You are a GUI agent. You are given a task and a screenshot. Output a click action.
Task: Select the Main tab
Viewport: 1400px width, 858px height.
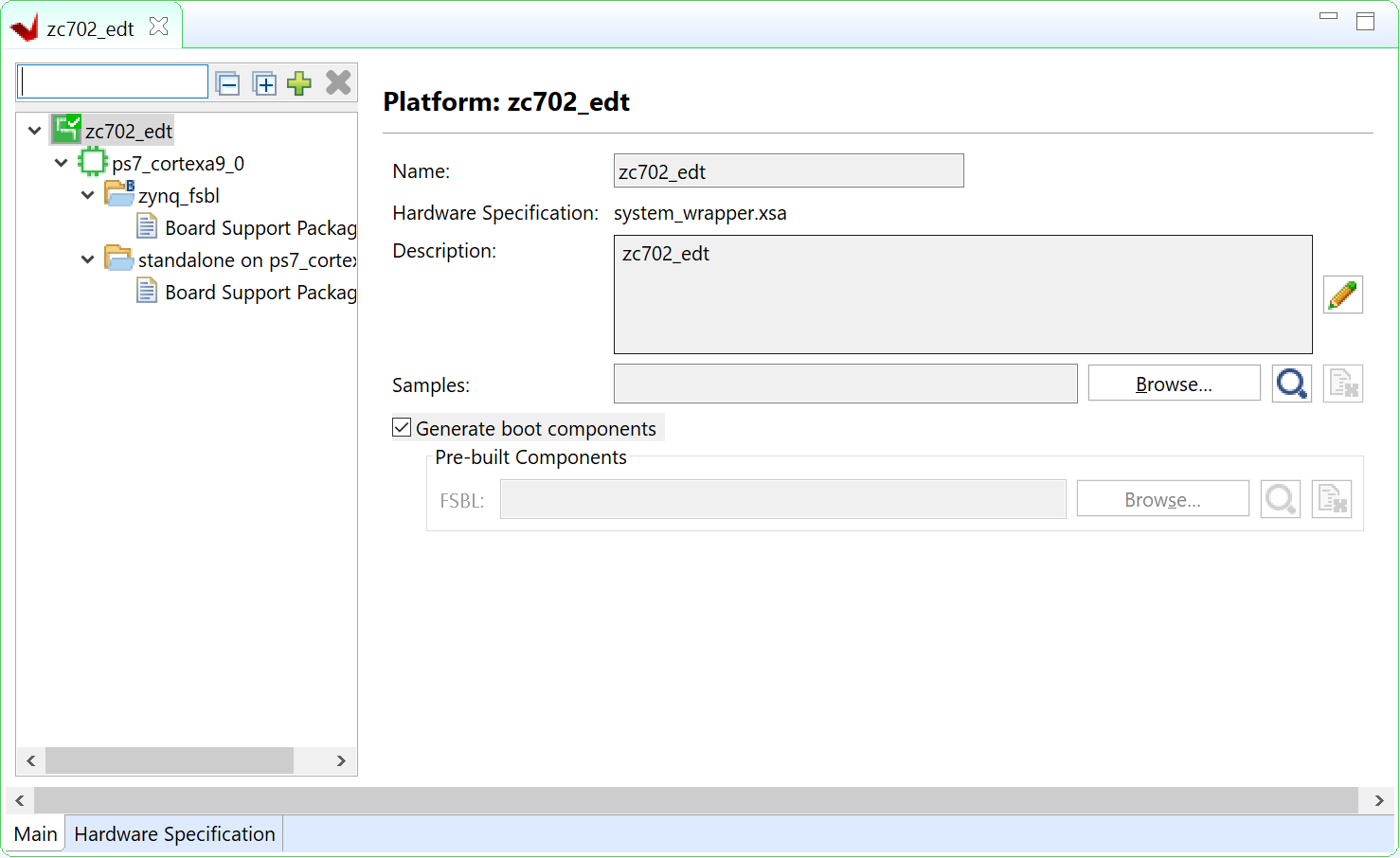(36, 834)
